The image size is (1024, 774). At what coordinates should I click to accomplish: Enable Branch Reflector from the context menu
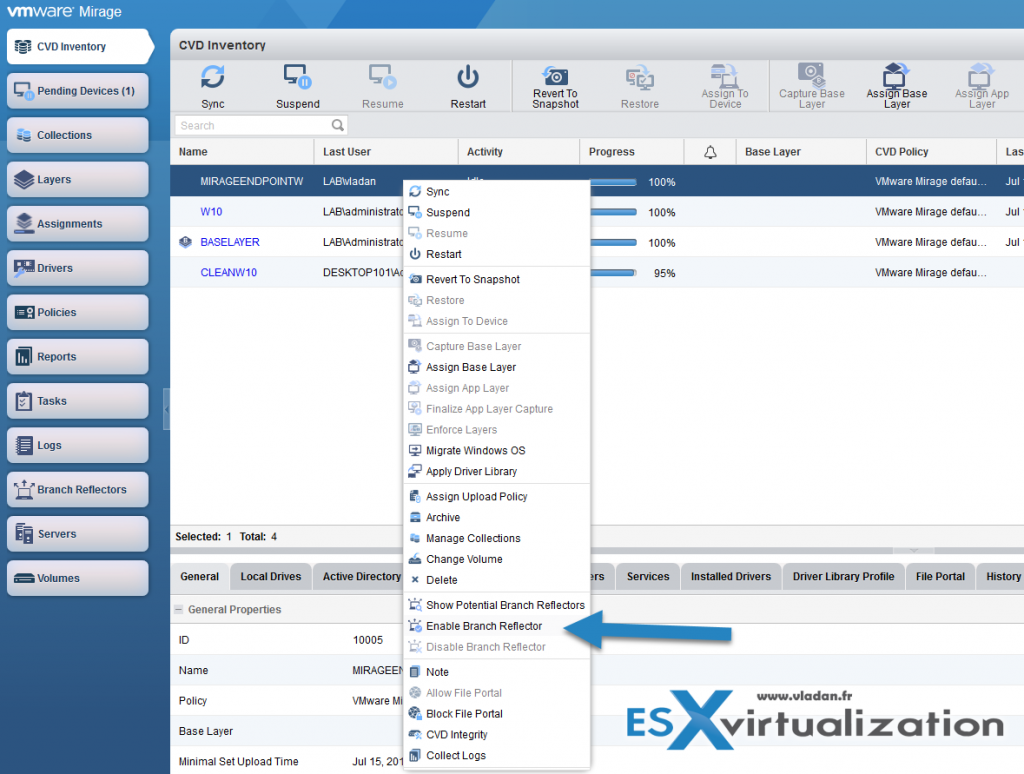pos(487,625)
